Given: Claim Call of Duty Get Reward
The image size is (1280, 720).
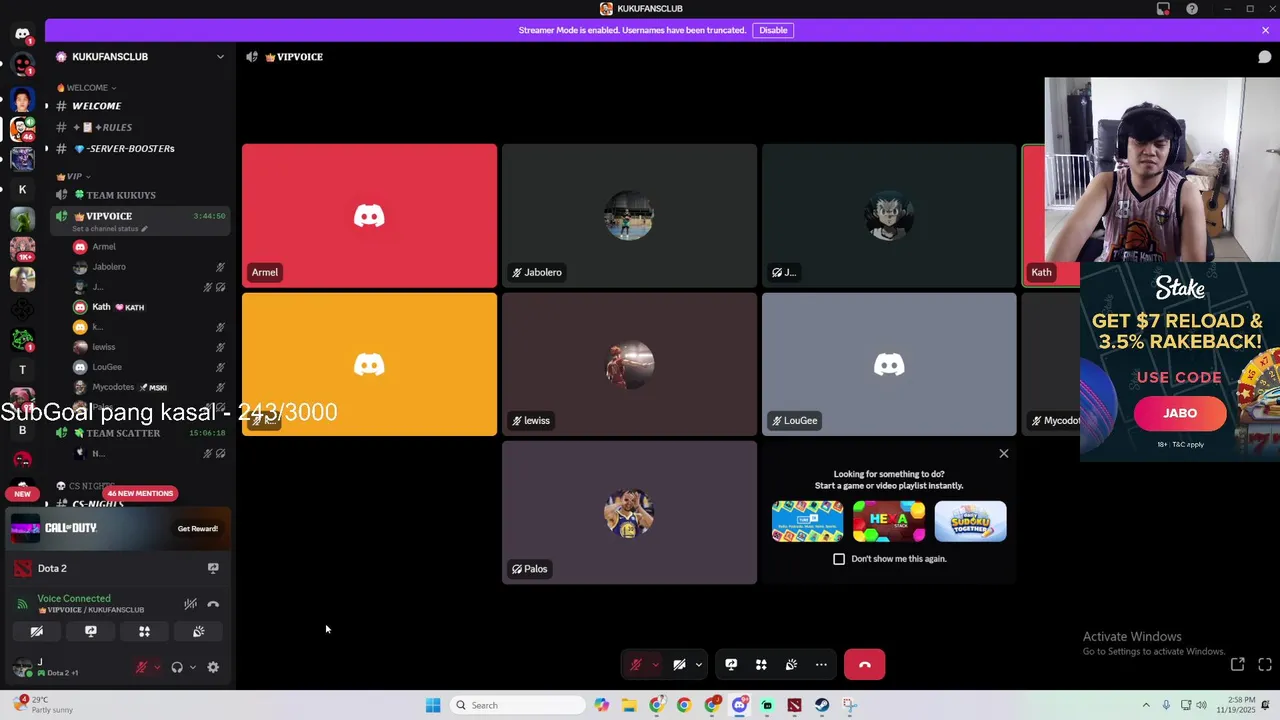Looking at the screenshot, I should [197, 528].
